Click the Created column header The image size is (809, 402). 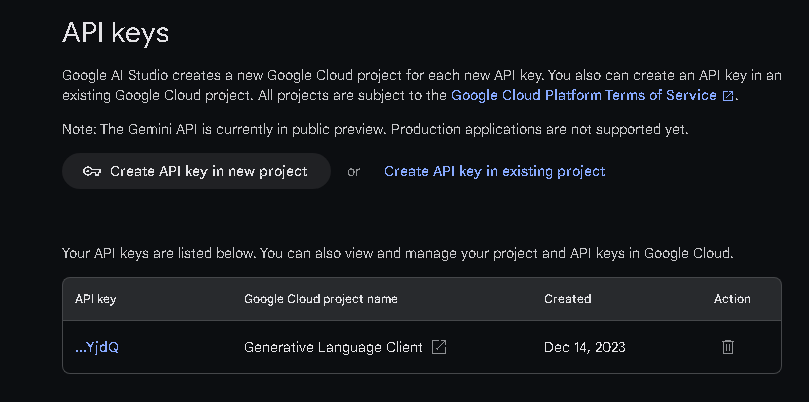click(568, 299)
